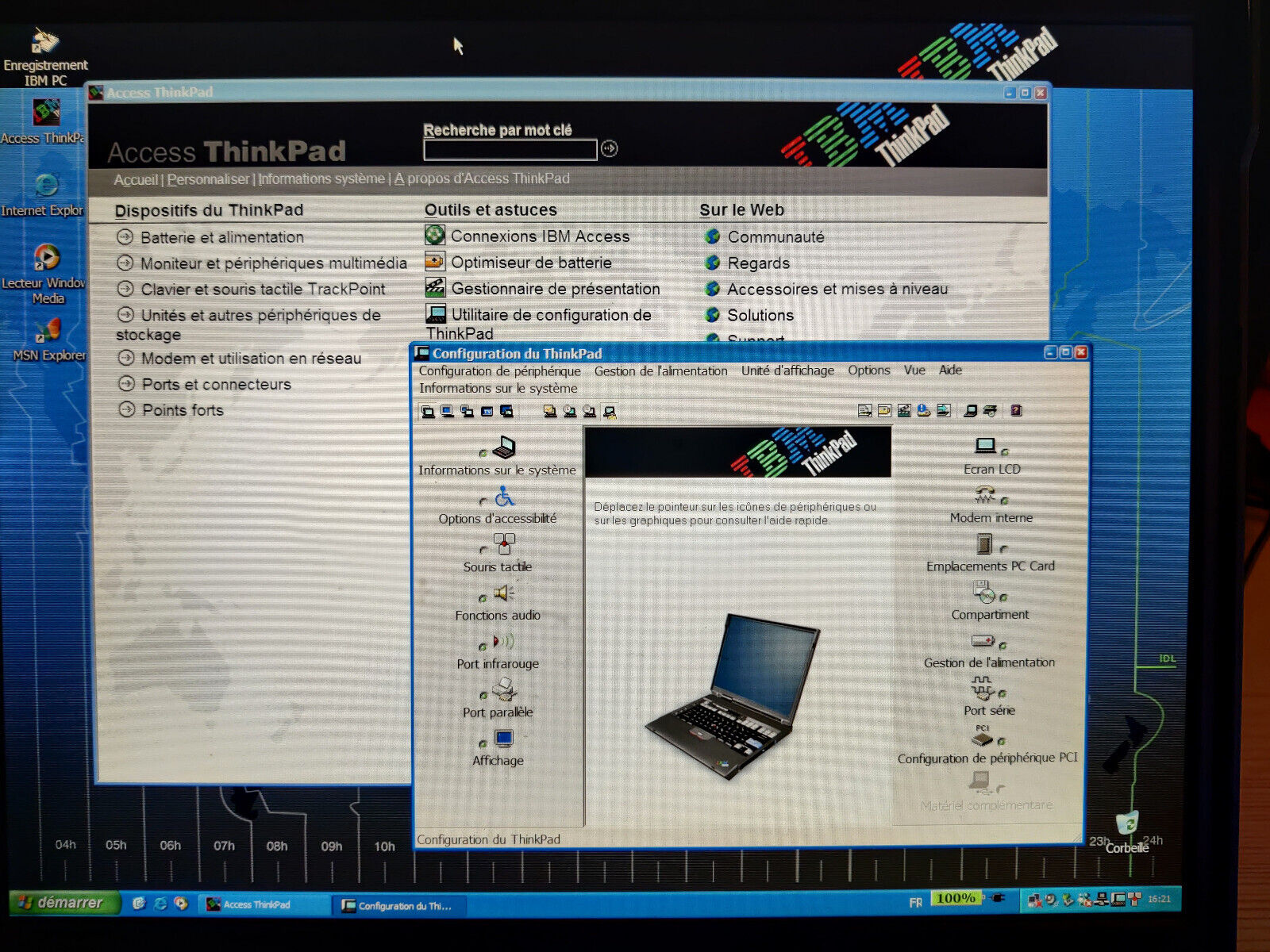Open Informations système link in Access ThinkPad
1270x952 pixels.
(321, 178)
